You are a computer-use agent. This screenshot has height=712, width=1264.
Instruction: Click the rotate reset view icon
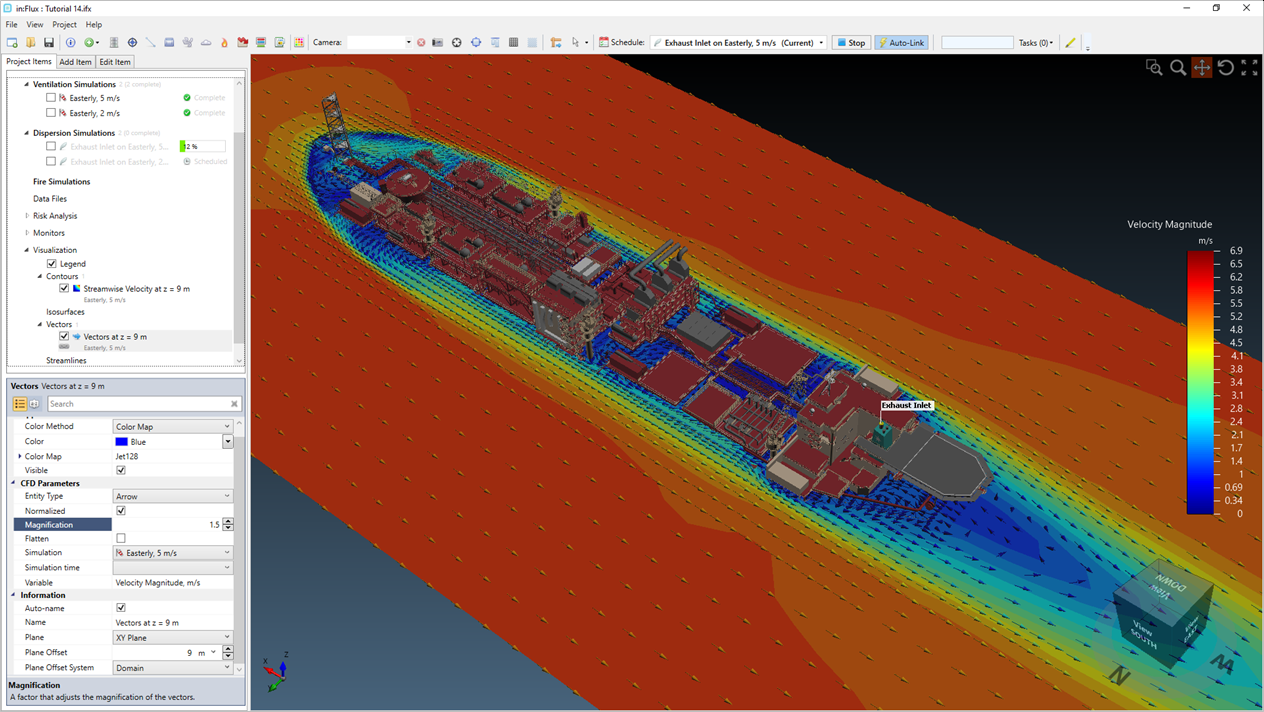tap(1226, 67)
